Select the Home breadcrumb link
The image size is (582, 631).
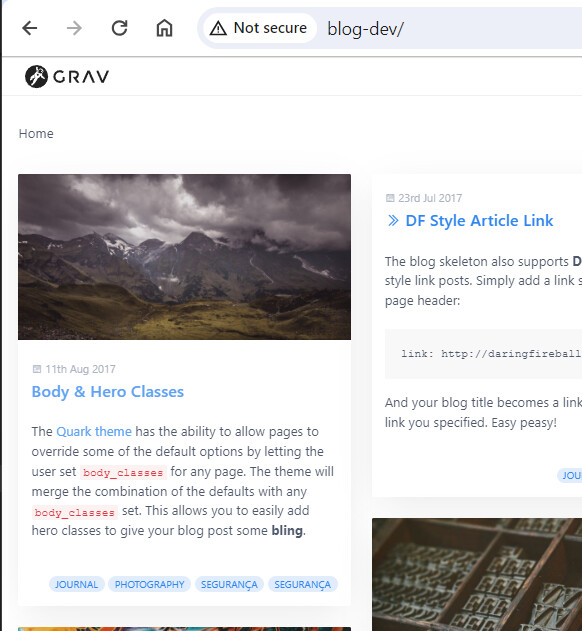tap(36, 134)
